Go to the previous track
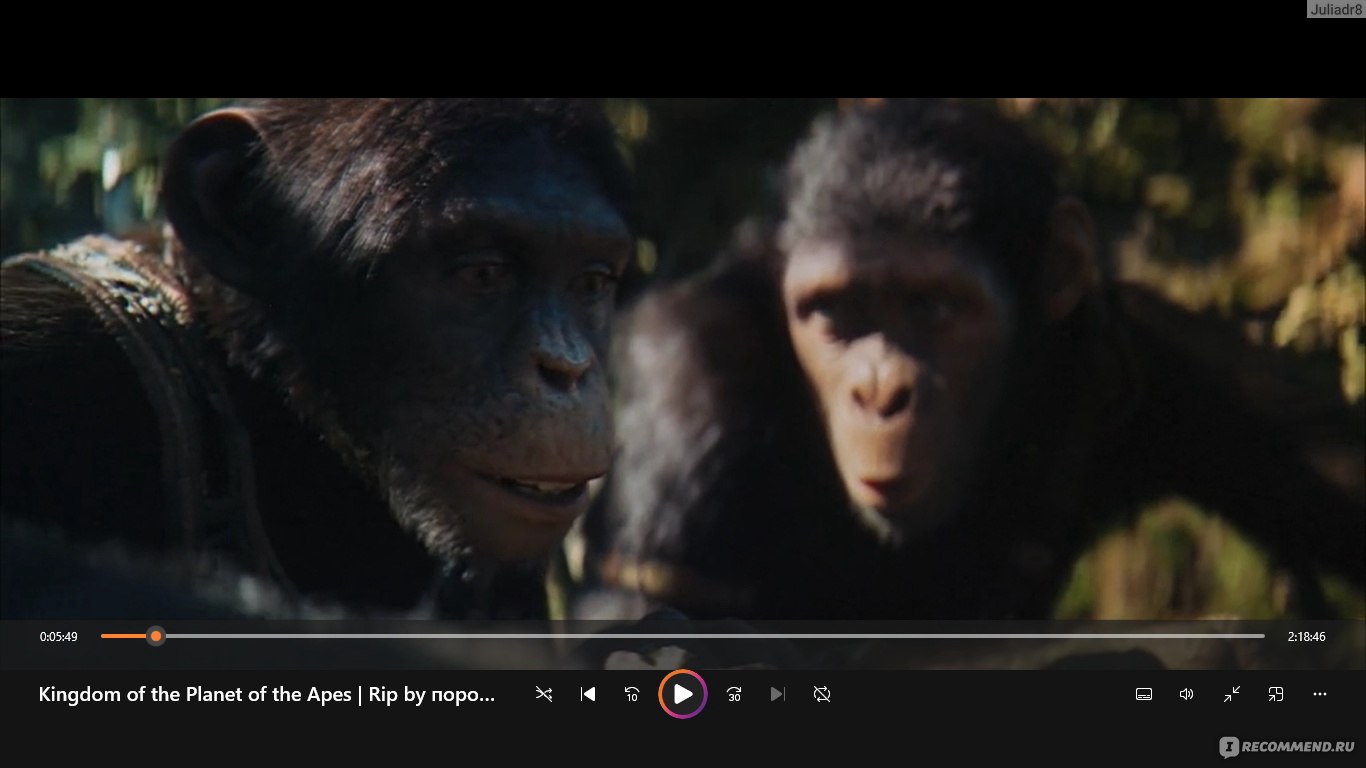The width and height of the screenshot is (1366, 768). tap(588, 694)
